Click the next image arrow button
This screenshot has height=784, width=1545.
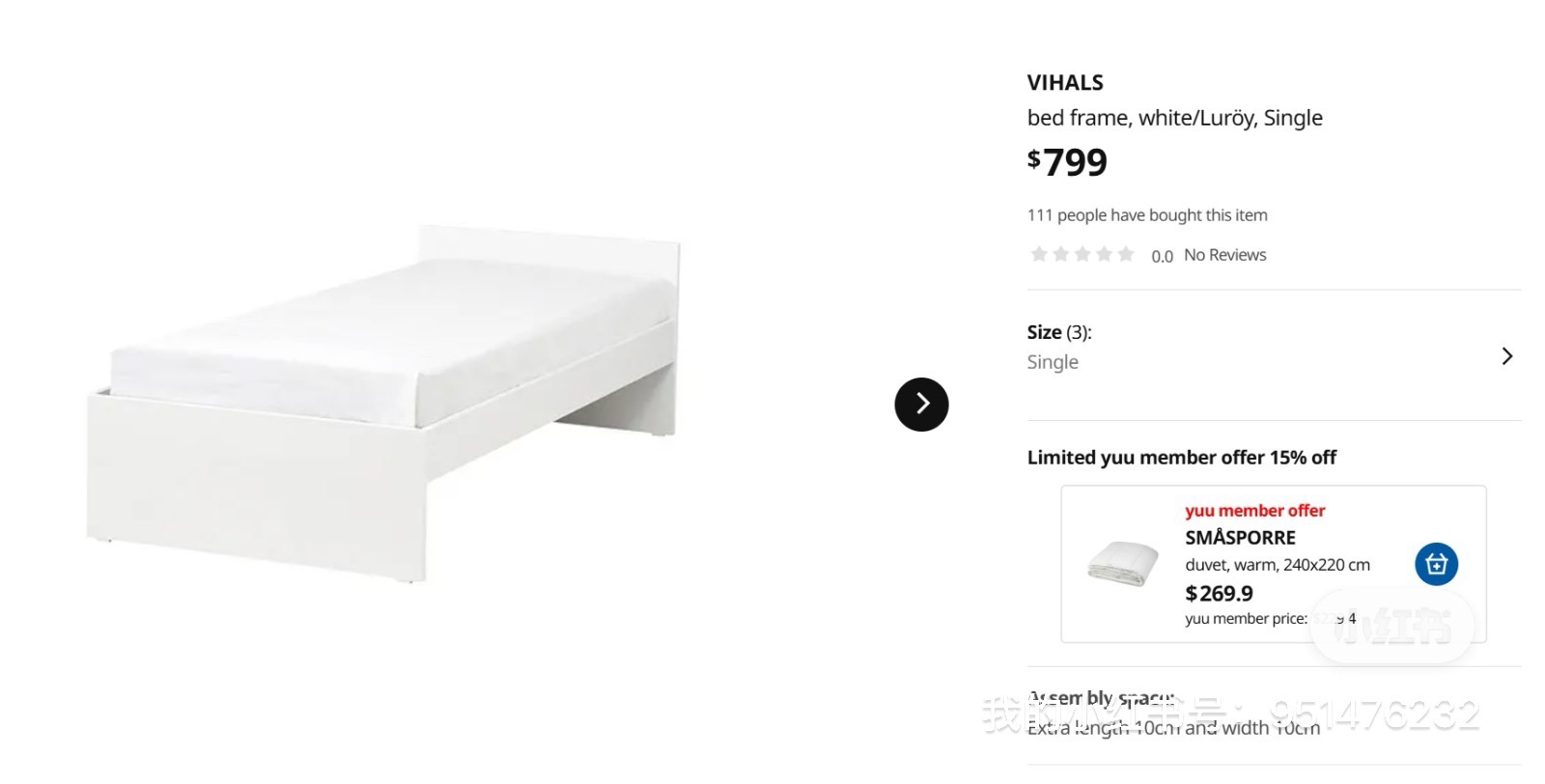pos(921,404)
